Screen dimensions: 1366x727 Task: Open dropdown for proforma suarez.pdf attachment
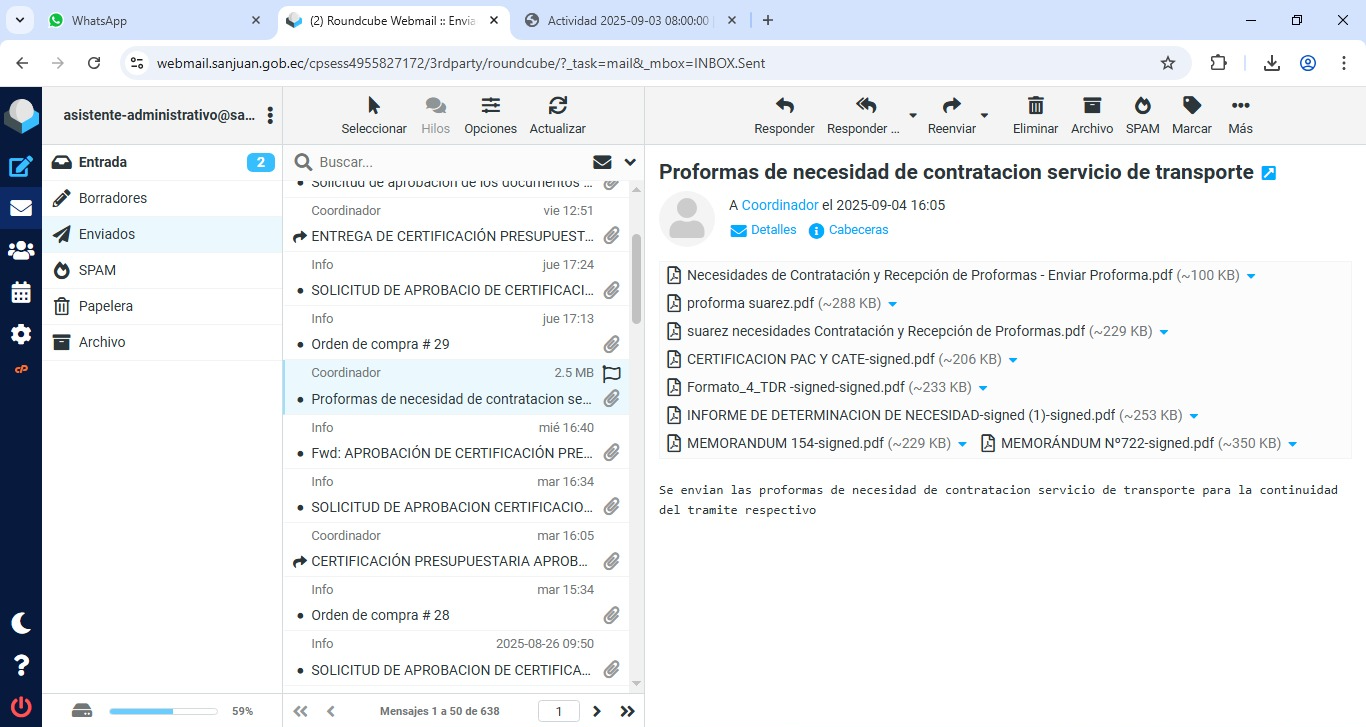coord(893,304)
